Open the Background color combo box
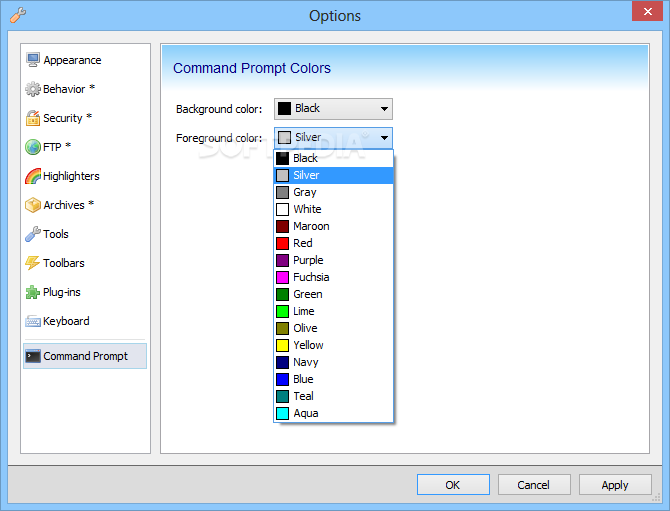The height and width of the screenshot is (511, 670). (333, 109)
